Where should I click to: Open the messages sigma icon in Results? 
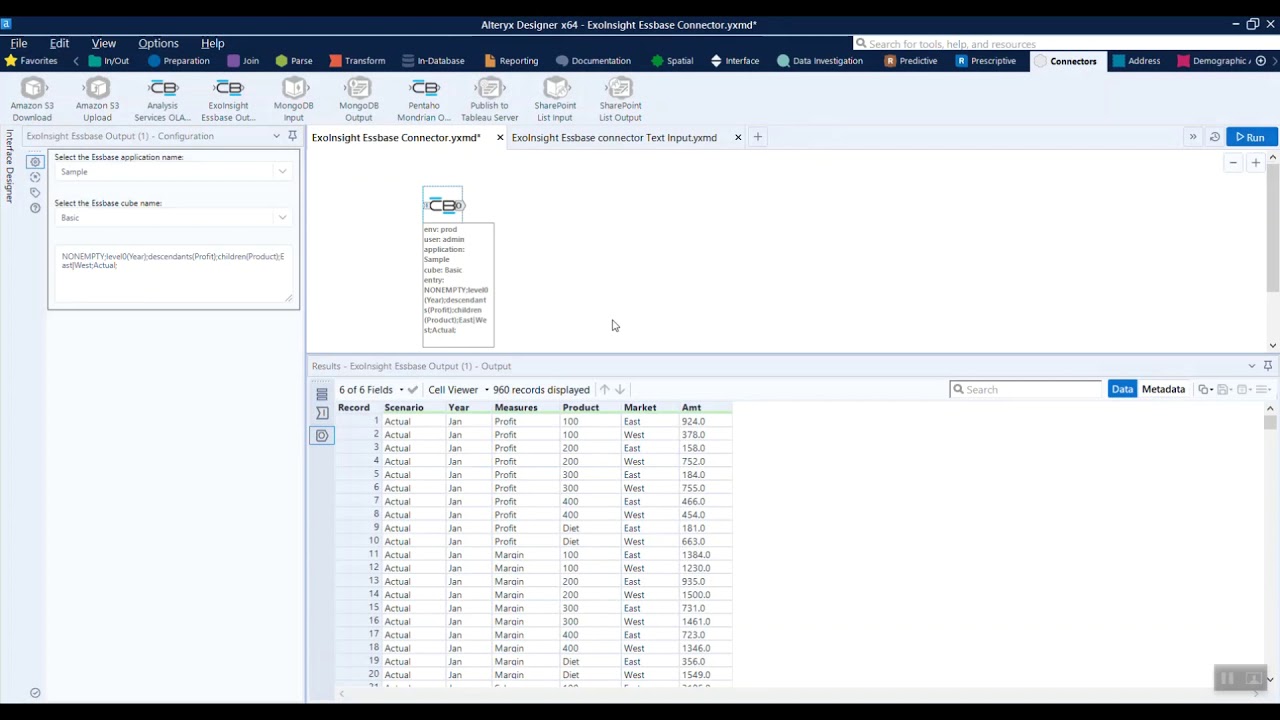click(322, 413)
